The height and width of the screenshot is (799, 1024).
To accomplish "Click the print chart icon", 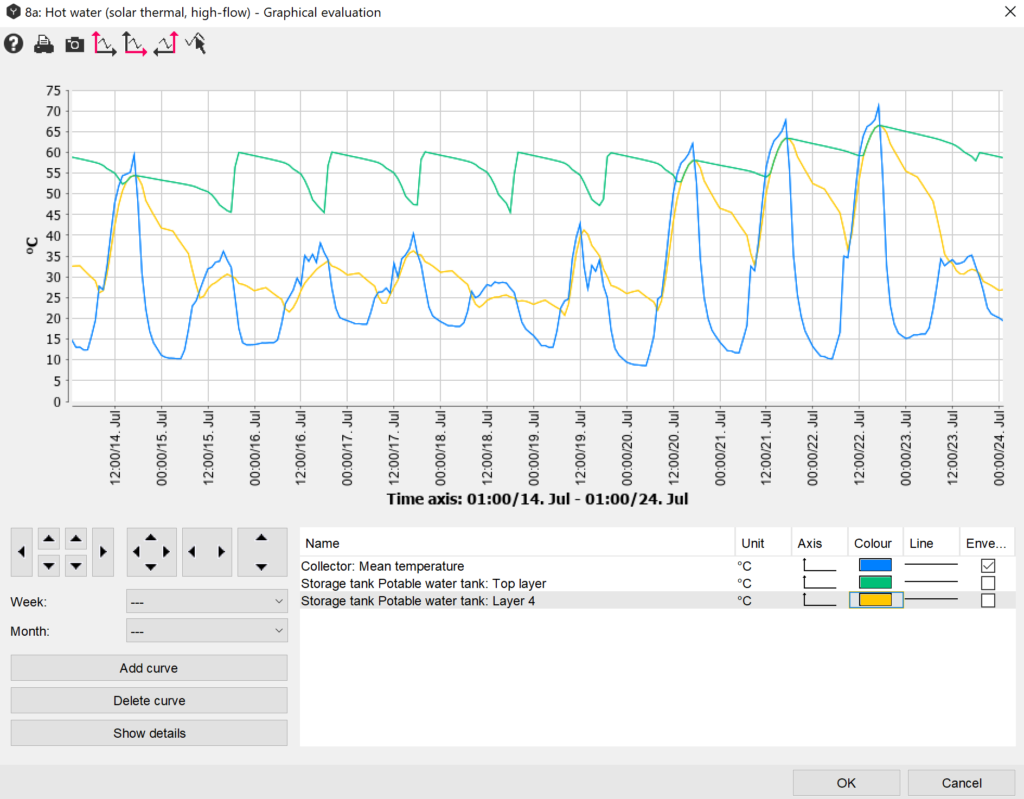I will [44, 44].
